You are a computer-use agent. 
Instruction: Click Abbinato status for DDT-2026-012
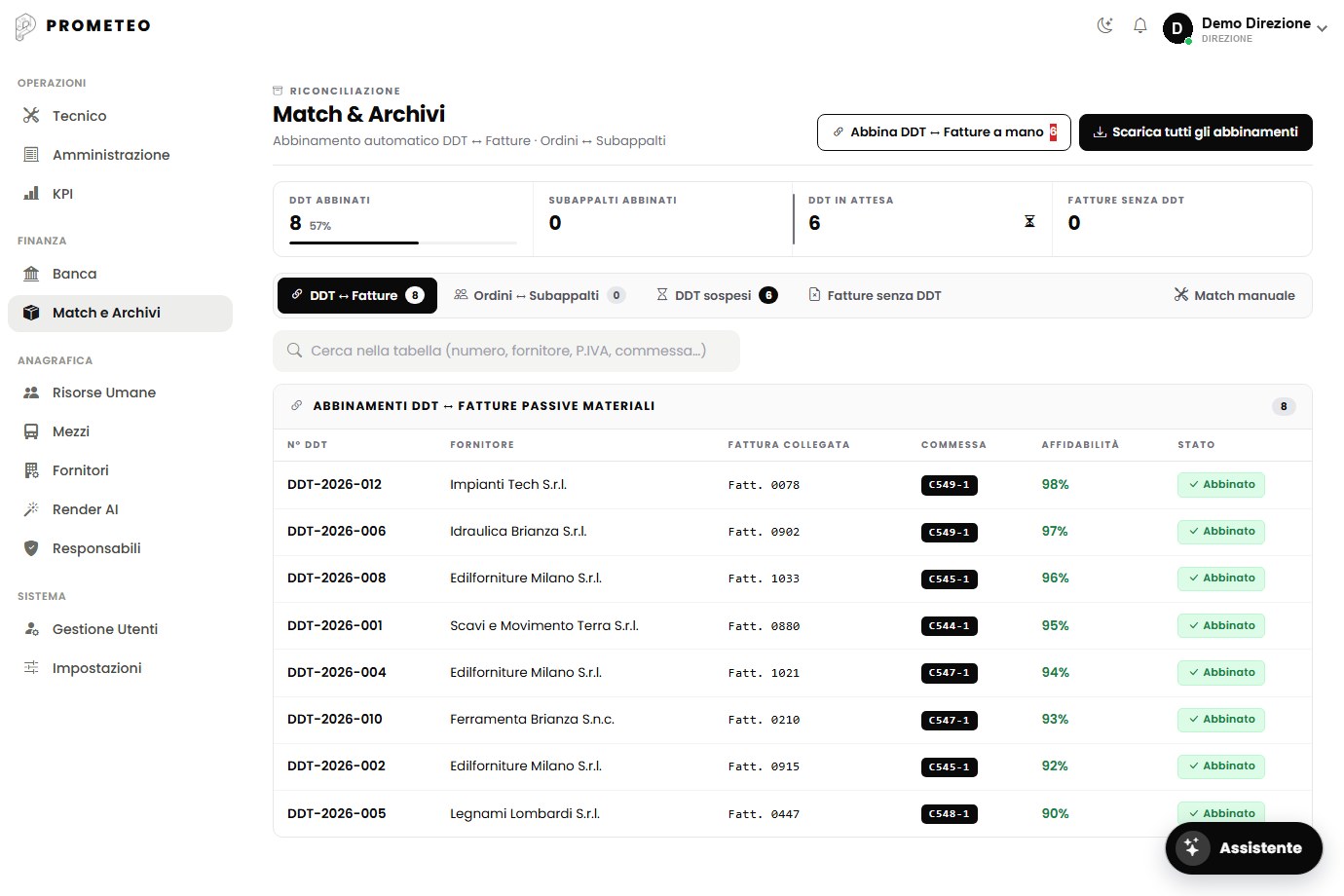1221,485
